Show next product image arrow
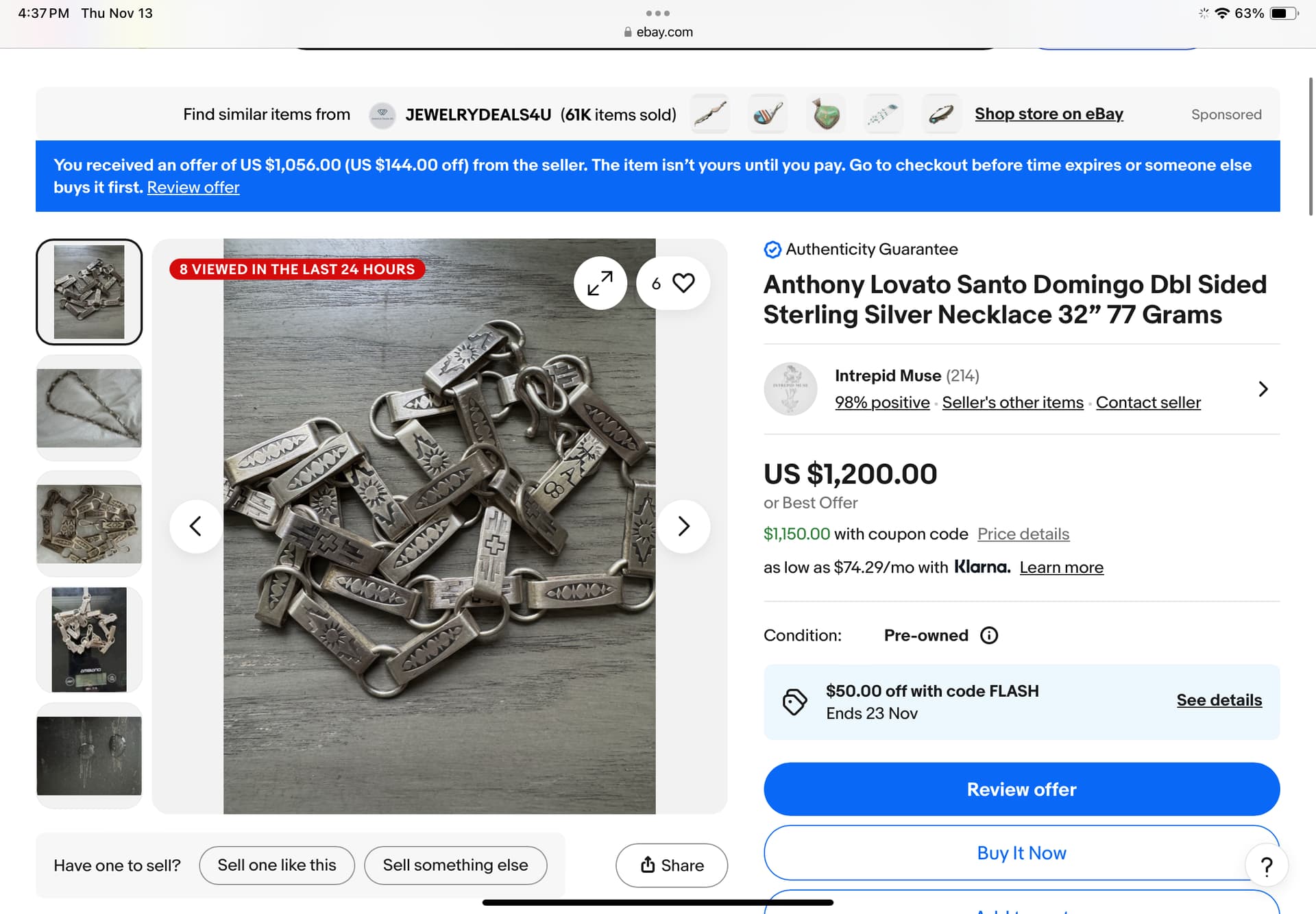The image size is (1316, 914). pos(683,526)
